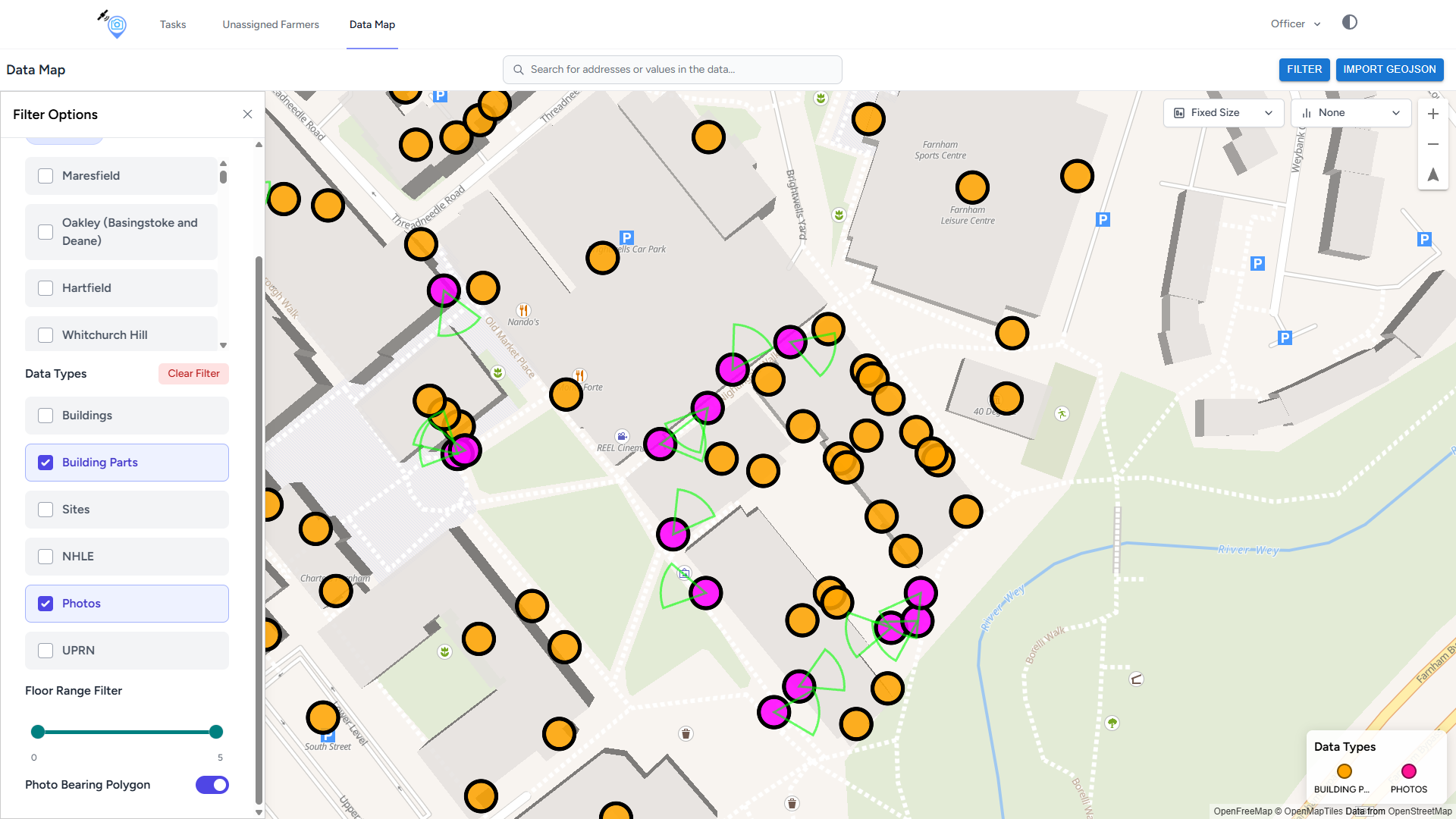
Task: Click the search magnifier icon
Action: click(519, 70)
